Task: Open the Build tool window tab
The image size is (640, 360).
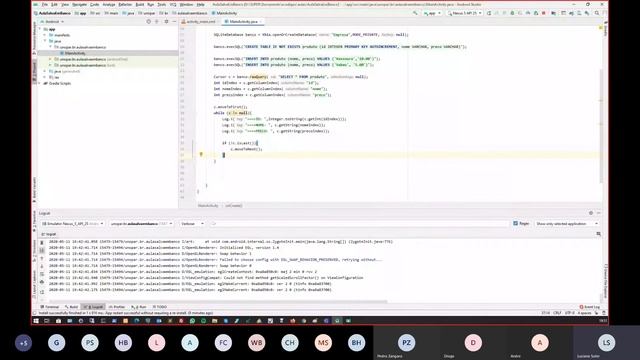Action: pyautogui.click(x=72, y=307)
